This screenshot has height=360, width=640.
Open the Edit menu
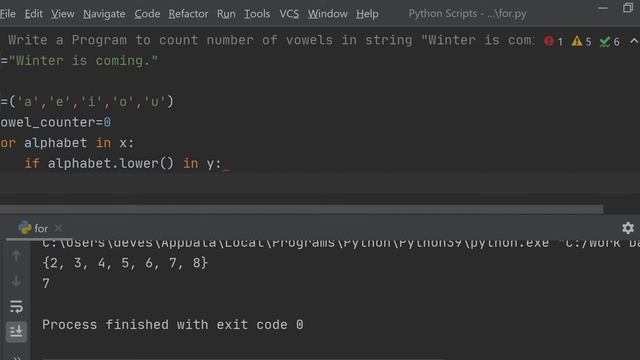33,14
